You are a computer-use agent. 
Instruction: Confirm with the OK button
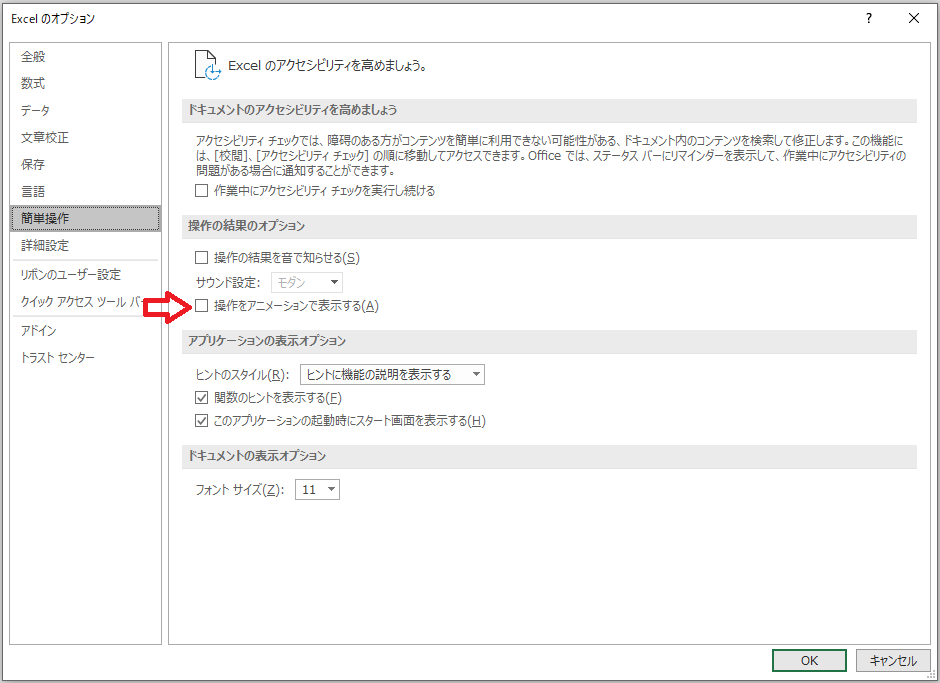(809, 660)
